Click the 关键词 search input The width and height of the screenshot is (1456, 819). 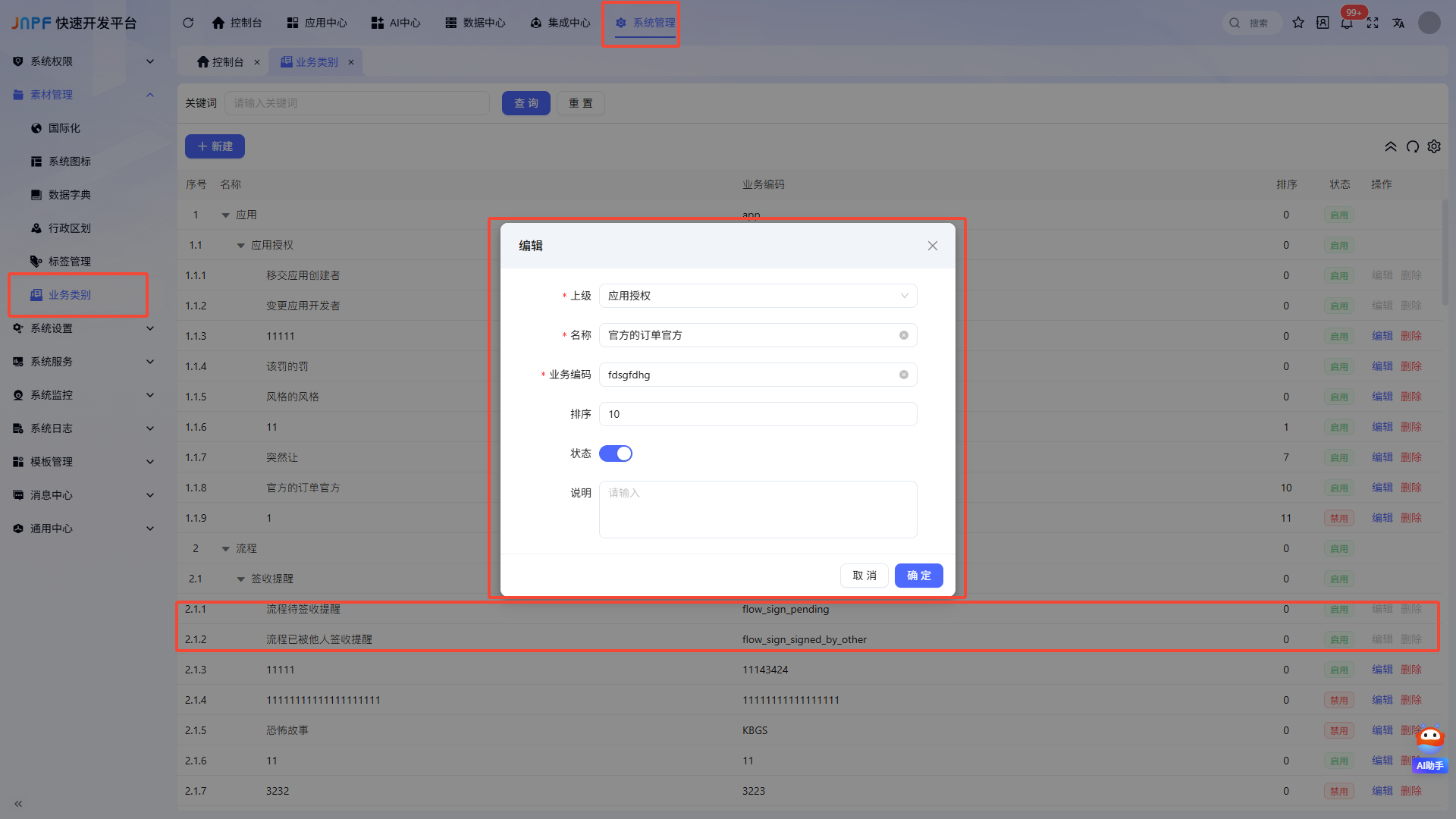357,103
